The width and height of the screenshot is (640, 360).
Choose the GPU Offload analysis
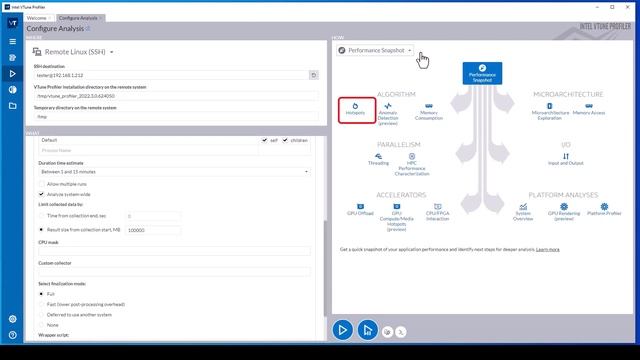coord(360,209)
